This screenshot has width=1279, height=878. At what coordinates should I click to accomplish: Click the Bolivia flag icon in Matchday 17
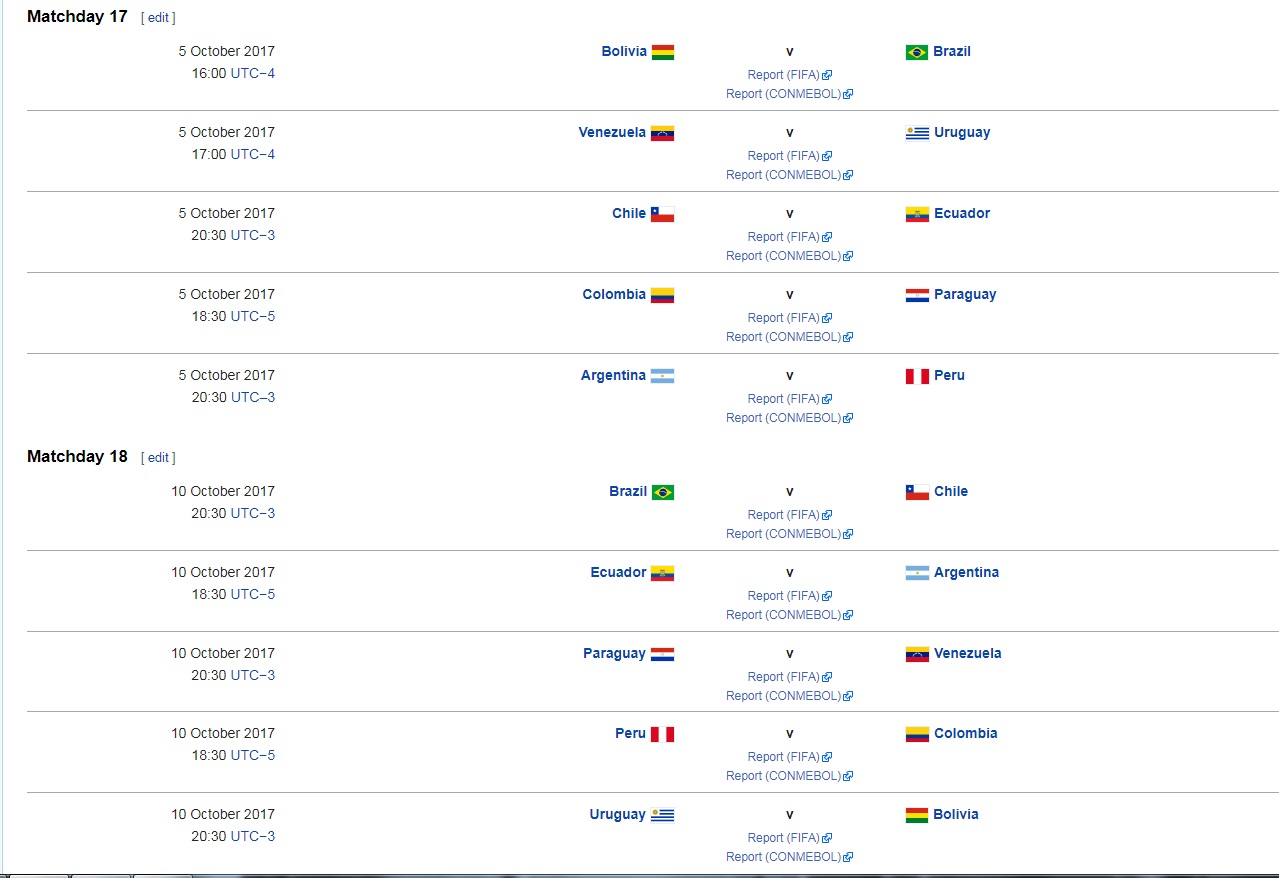pos(662,52)
